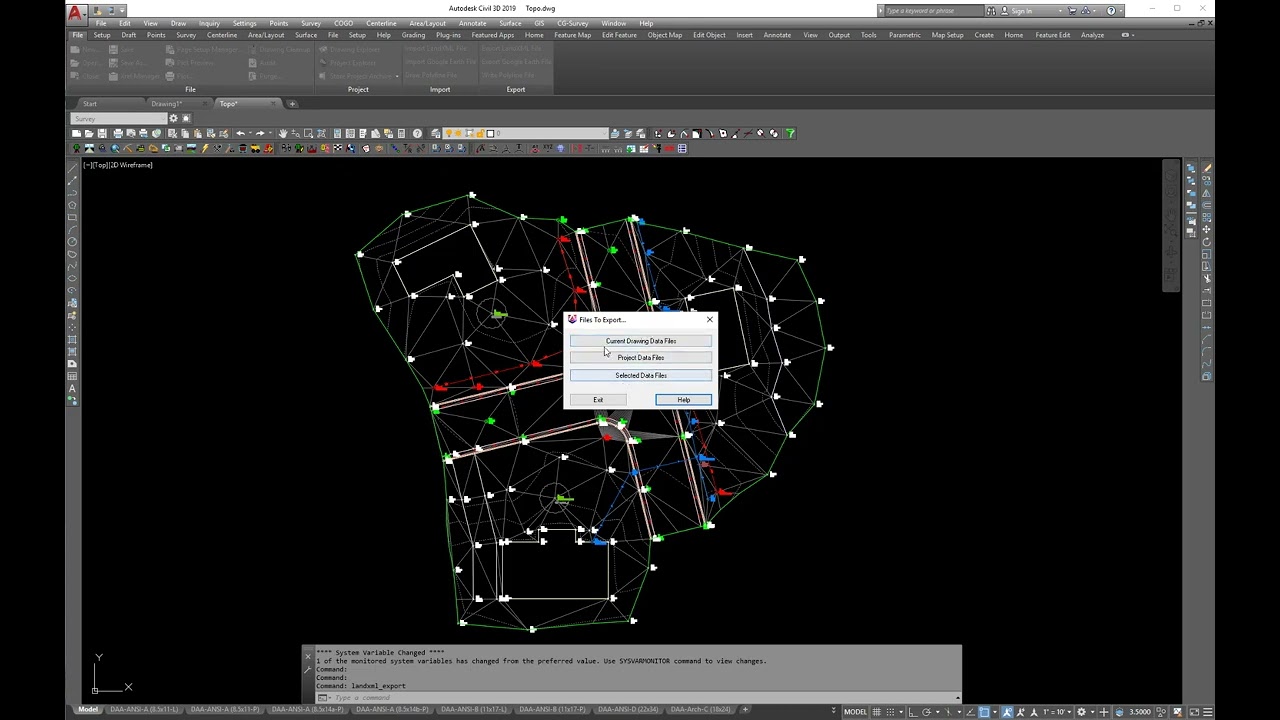Viewport: 1280px width, 720px height.
Task: Click the Redo arrow toolbar icon
Action: pyautogui.click(x=260, y=134)
